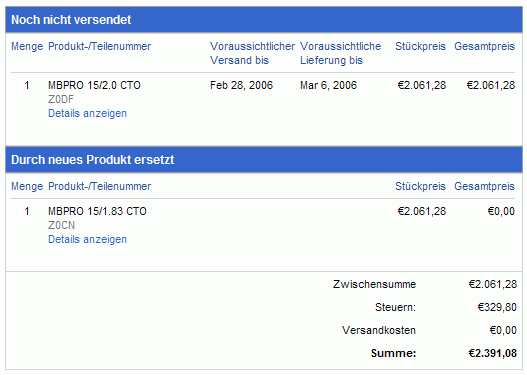
Task: Open 'Details anzeigen' under MBPRO 15/2.0 CTO
Action: 87,113
